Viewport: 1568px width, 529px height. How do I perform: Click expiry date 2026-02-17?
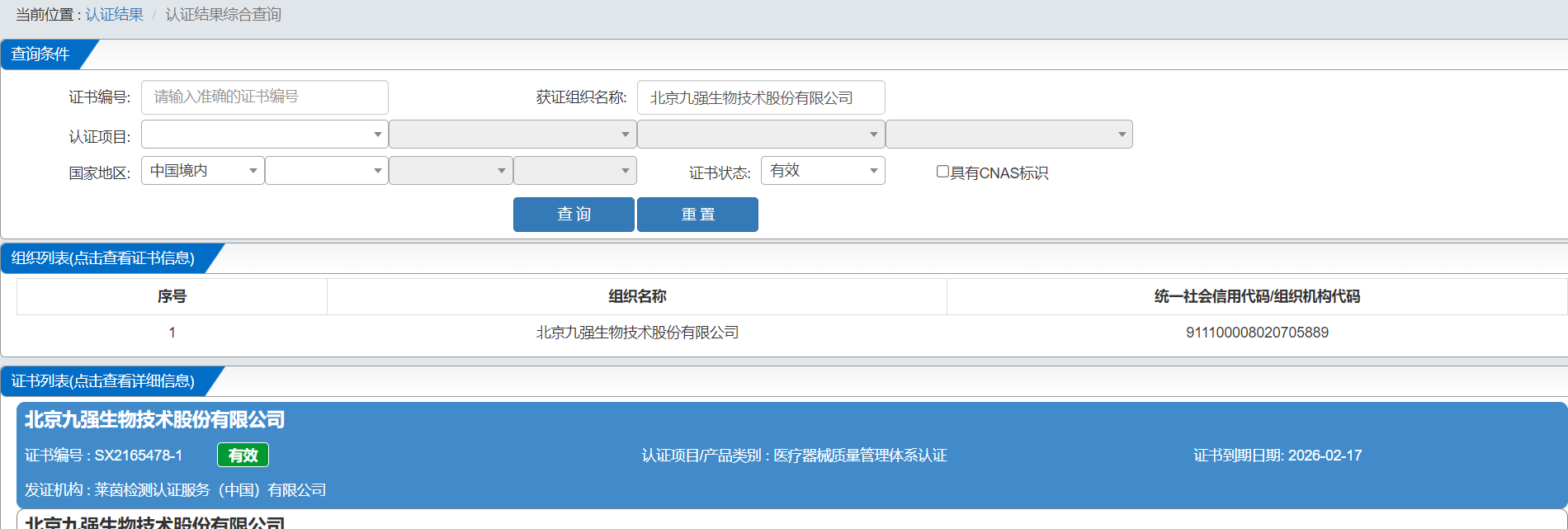[x=1325, y=456]
